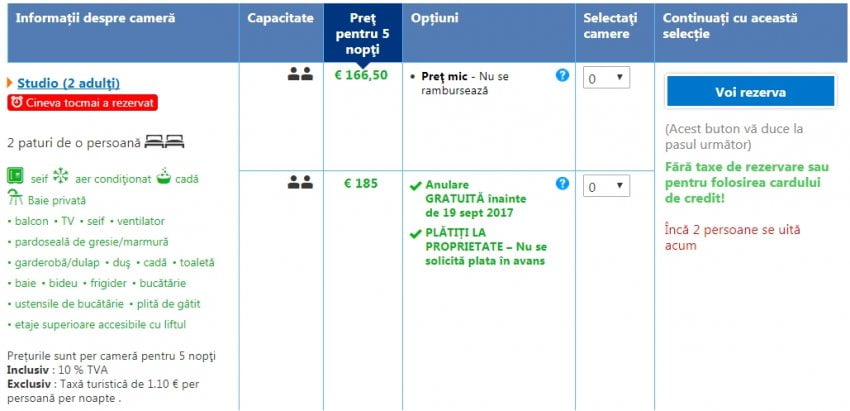Click the air conditioning snowflake icon
The image size is (850, 411).
click(x=60, y=177)
